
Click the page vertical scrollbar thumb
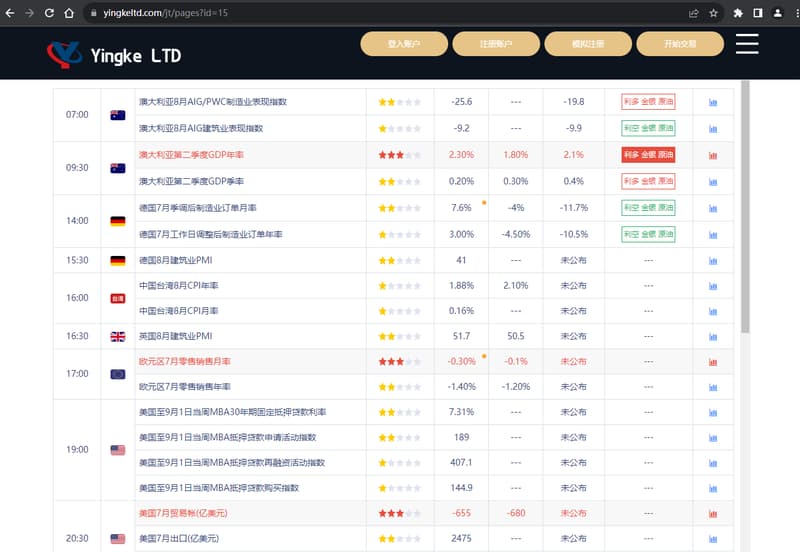click(745, 207)
